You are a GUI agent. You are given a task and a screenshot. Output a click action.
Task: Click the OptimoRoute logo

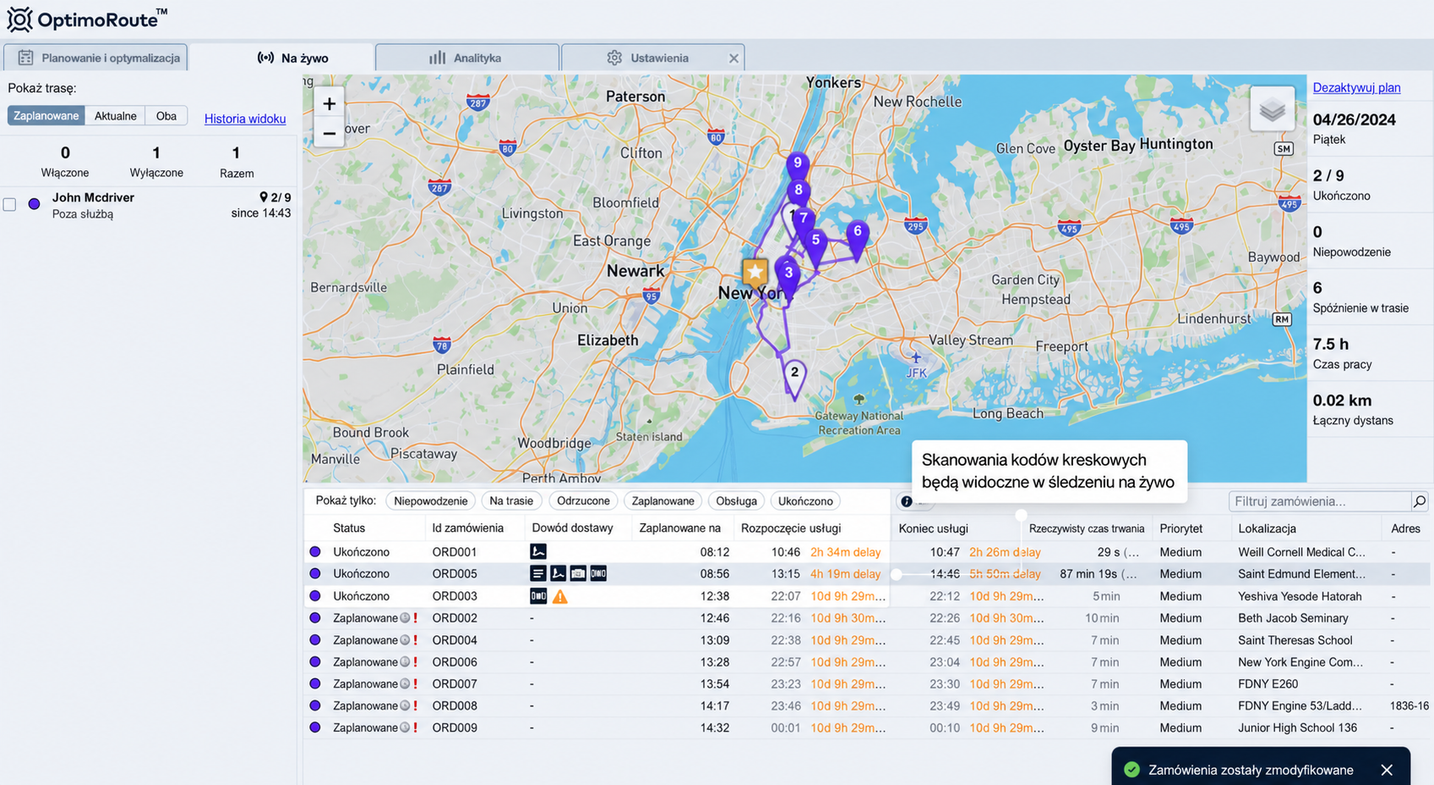point(87,18)
